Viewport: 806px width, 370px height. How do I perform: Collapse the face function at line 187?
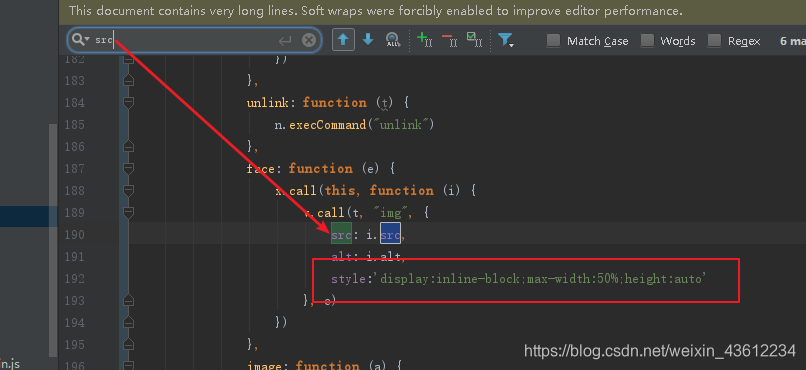[129, 169]
